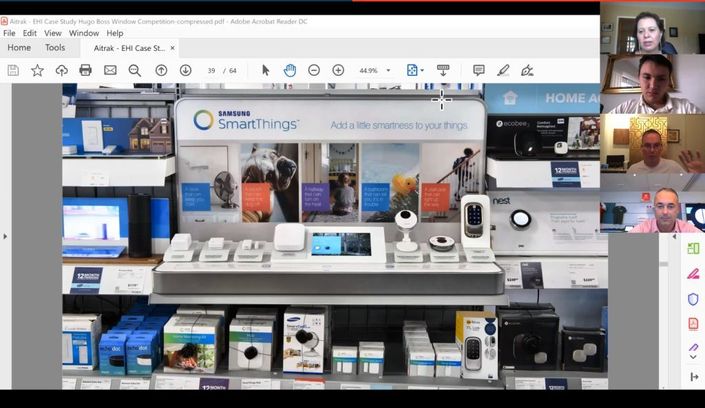Switch to the Tools tab
Image resolution: width=705 pixels, height=408 pixels.
(x=55, y=48)
